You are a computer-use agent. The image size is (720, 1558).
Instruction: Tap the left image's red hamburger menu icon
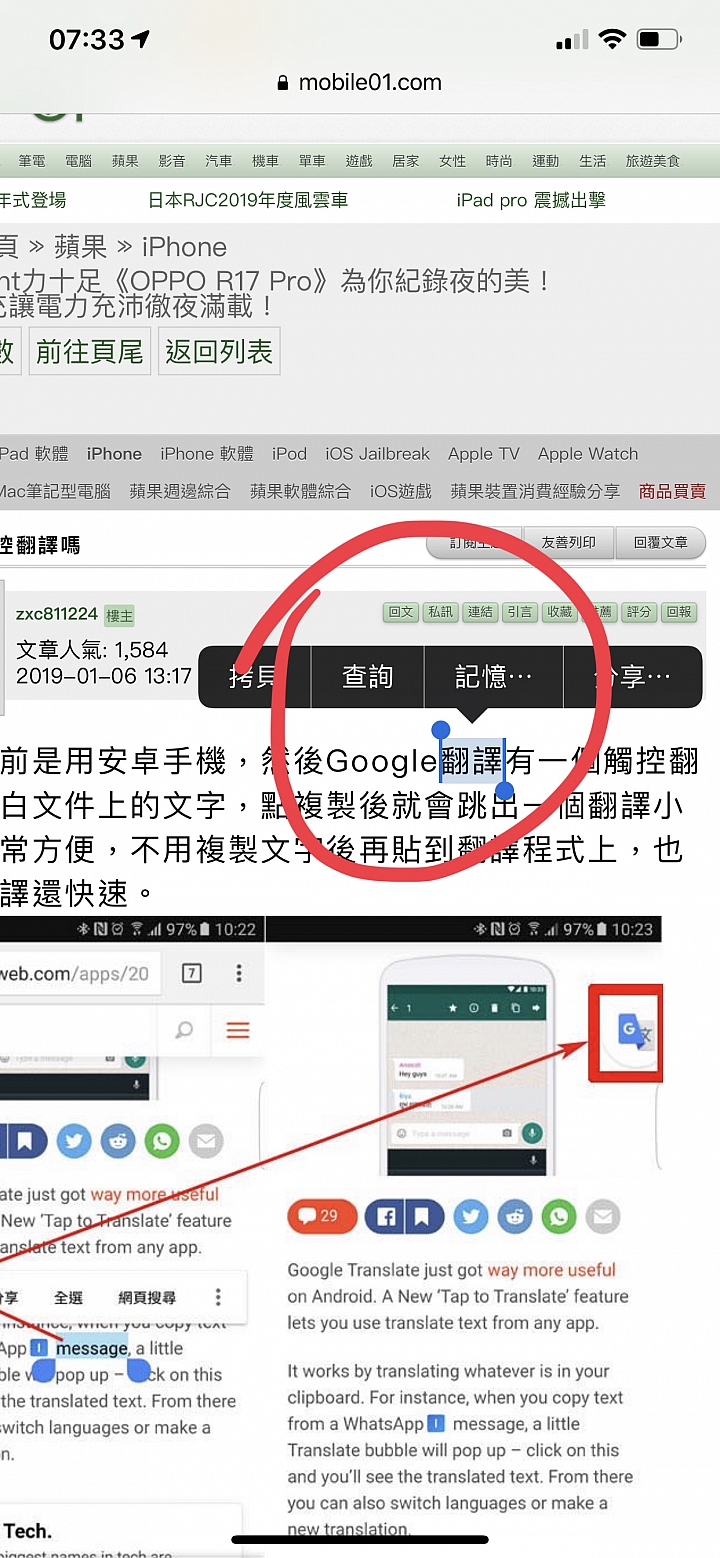click(238, 1030)
